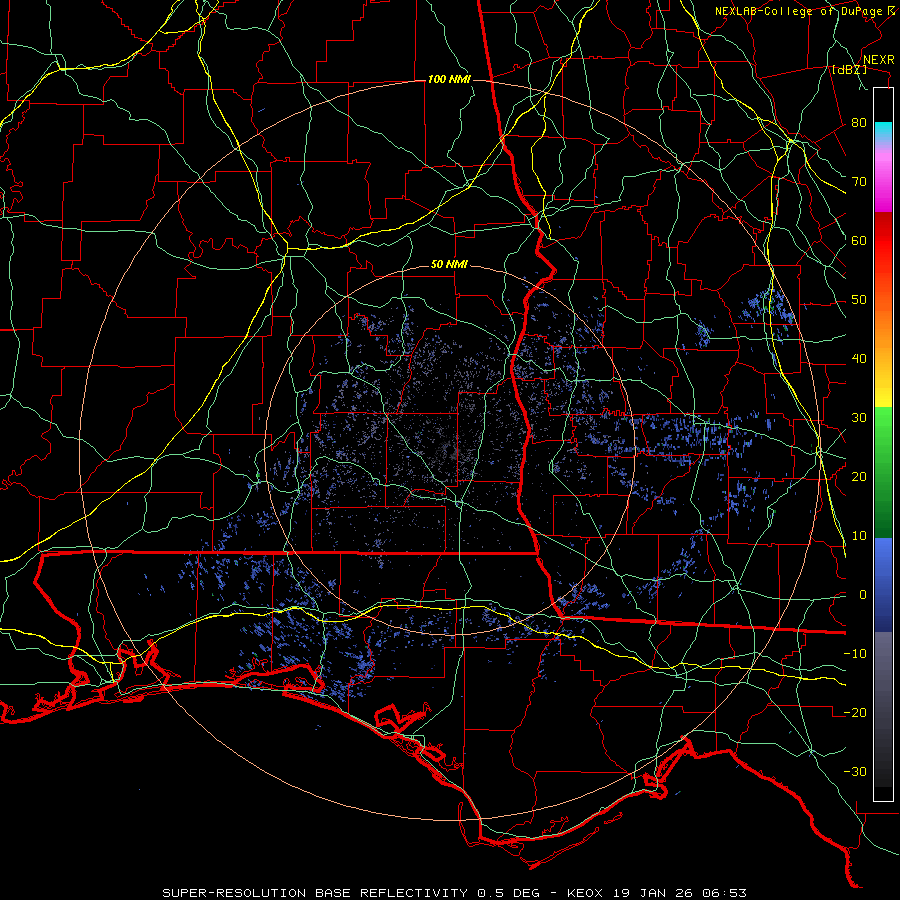This screenshot has height=900, width=900.
Task: Click the 60 value on dBZ scale
Action: pos(859,241)
